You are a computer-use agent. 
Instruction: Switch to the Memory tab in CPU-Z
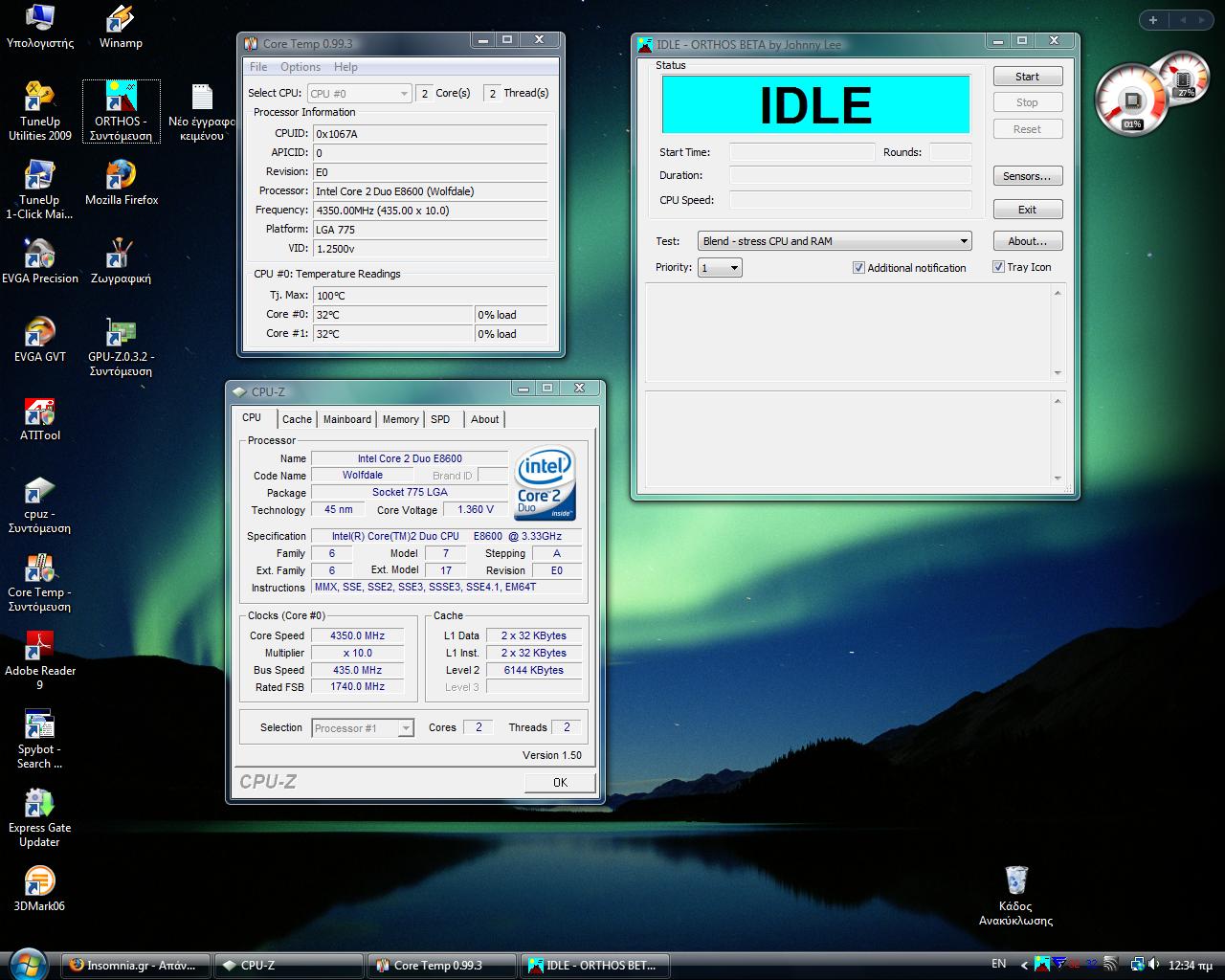(400, 419)
